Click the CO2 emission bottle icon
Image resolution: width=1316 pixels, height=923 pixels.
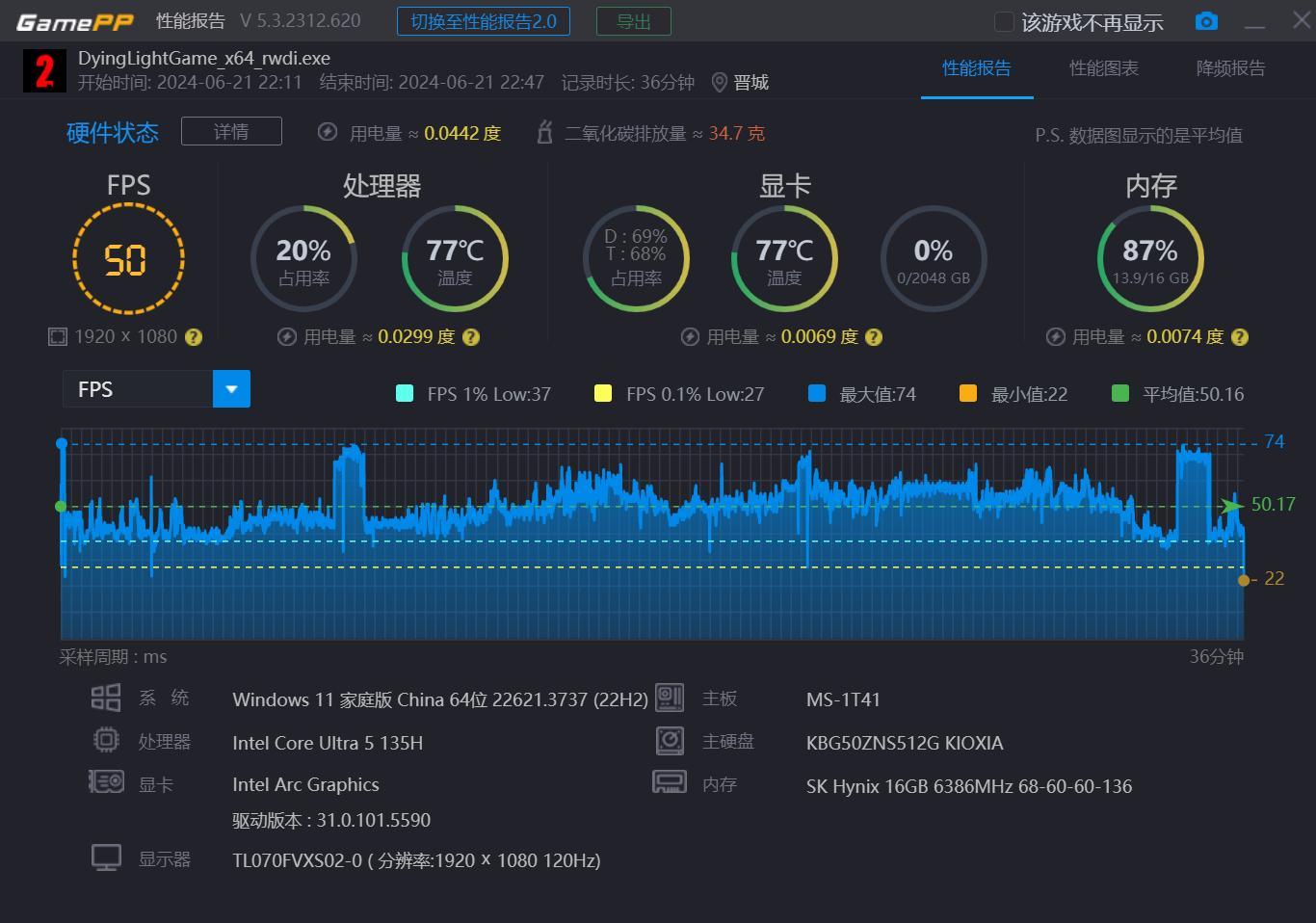coord(544,132)
